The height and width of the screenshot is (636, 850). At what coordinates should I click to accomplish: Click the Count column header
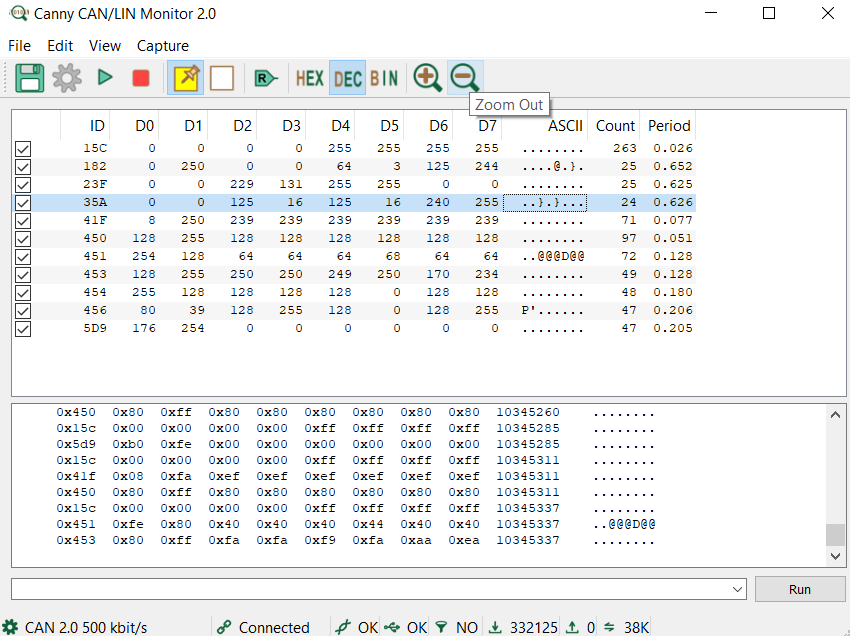pyautogui.click(x=614, y=126)
